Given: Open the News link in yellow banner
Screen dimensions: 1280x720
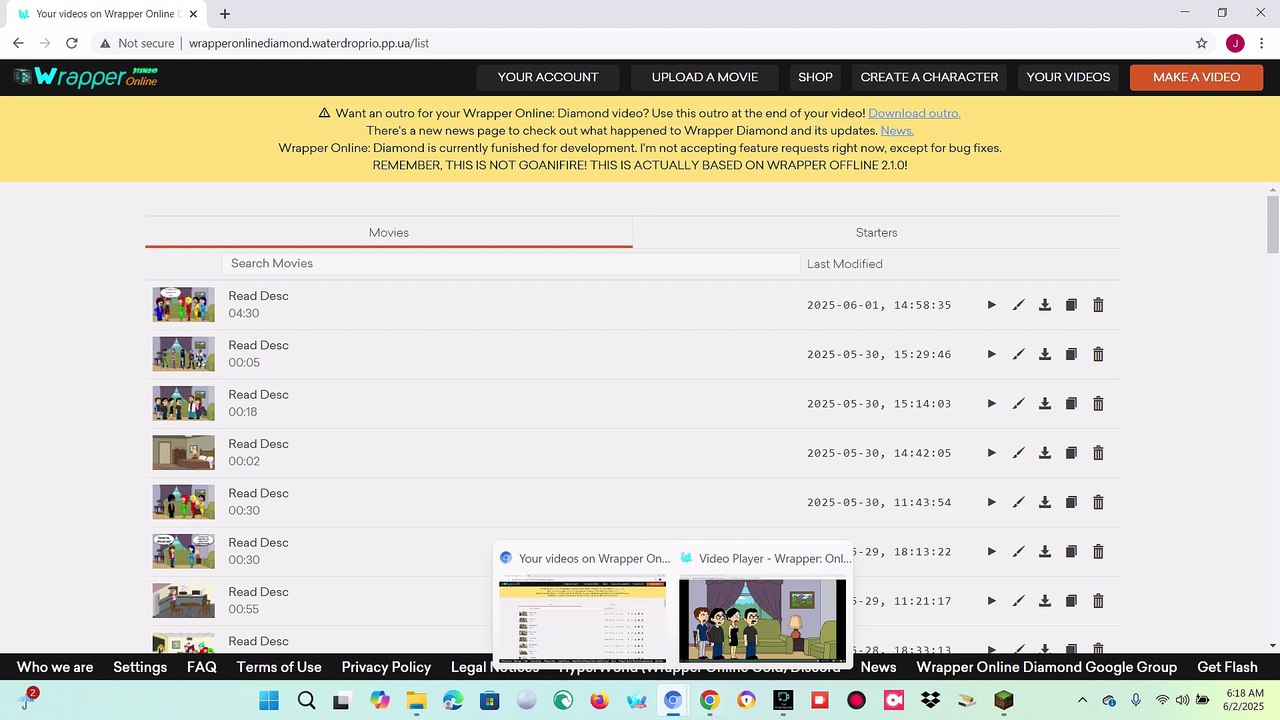Looking at the screenshot, I should 897,131.
